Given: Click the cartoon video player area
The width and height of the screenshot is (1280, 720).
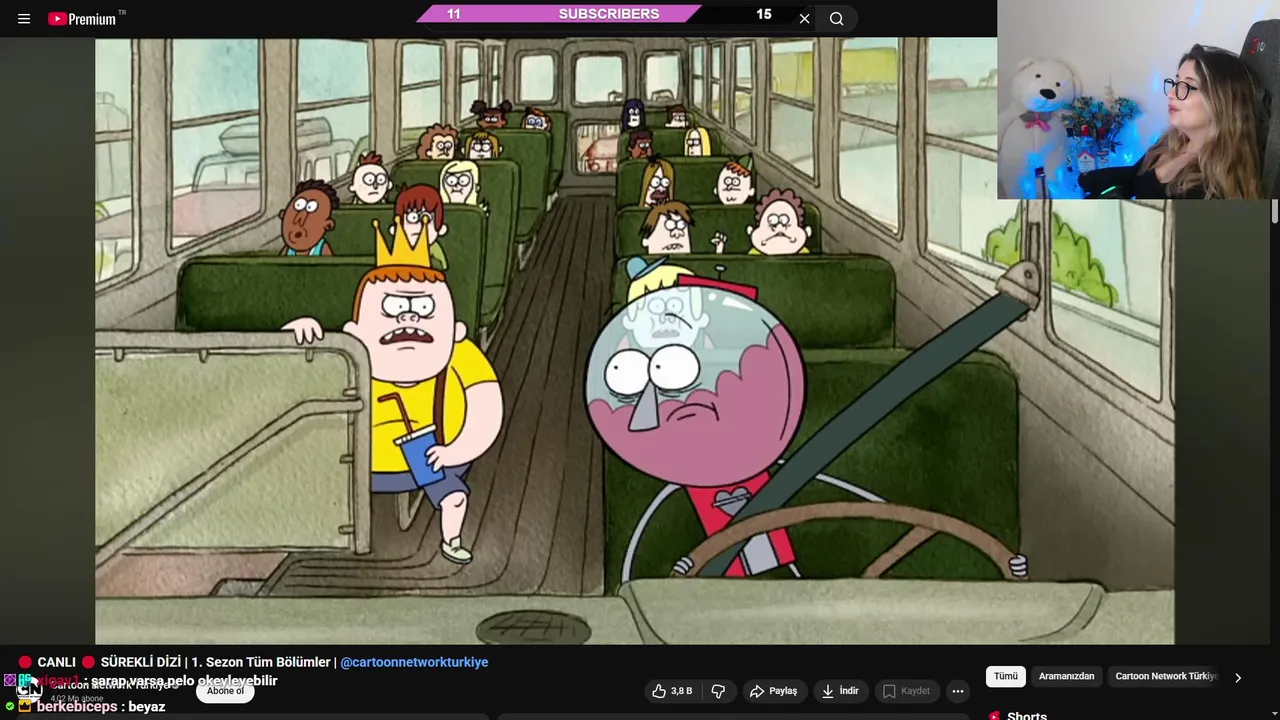Looking at the screenshot, I should point(635,341).
